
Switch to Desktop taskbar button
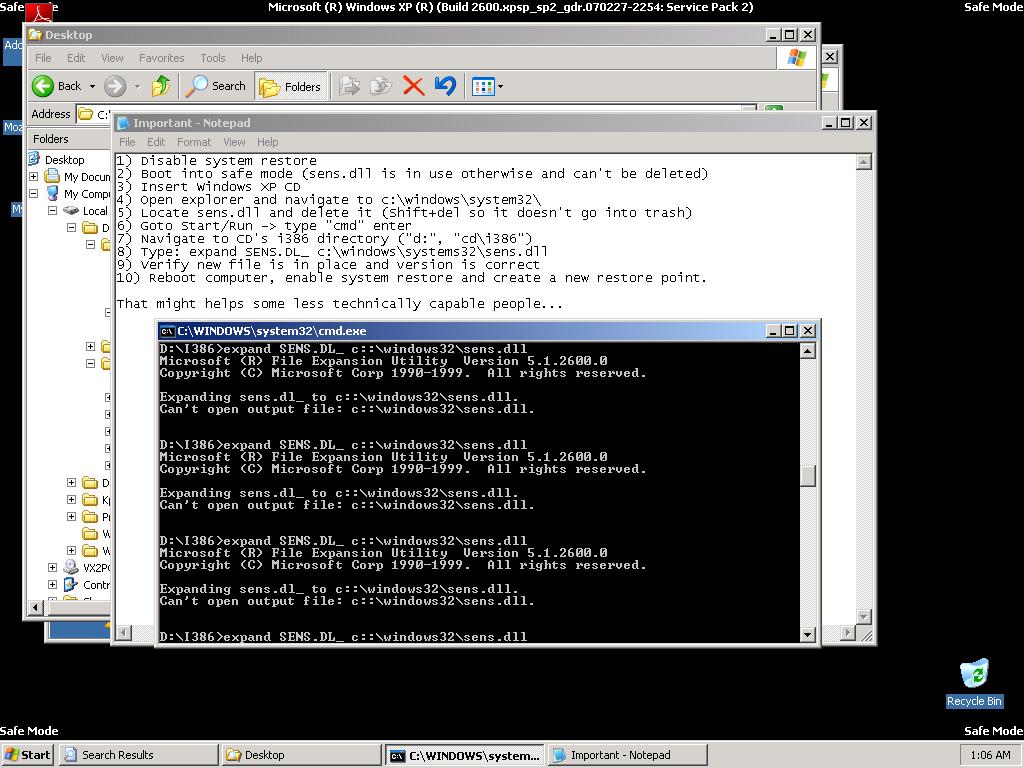(x=301, y=755)
